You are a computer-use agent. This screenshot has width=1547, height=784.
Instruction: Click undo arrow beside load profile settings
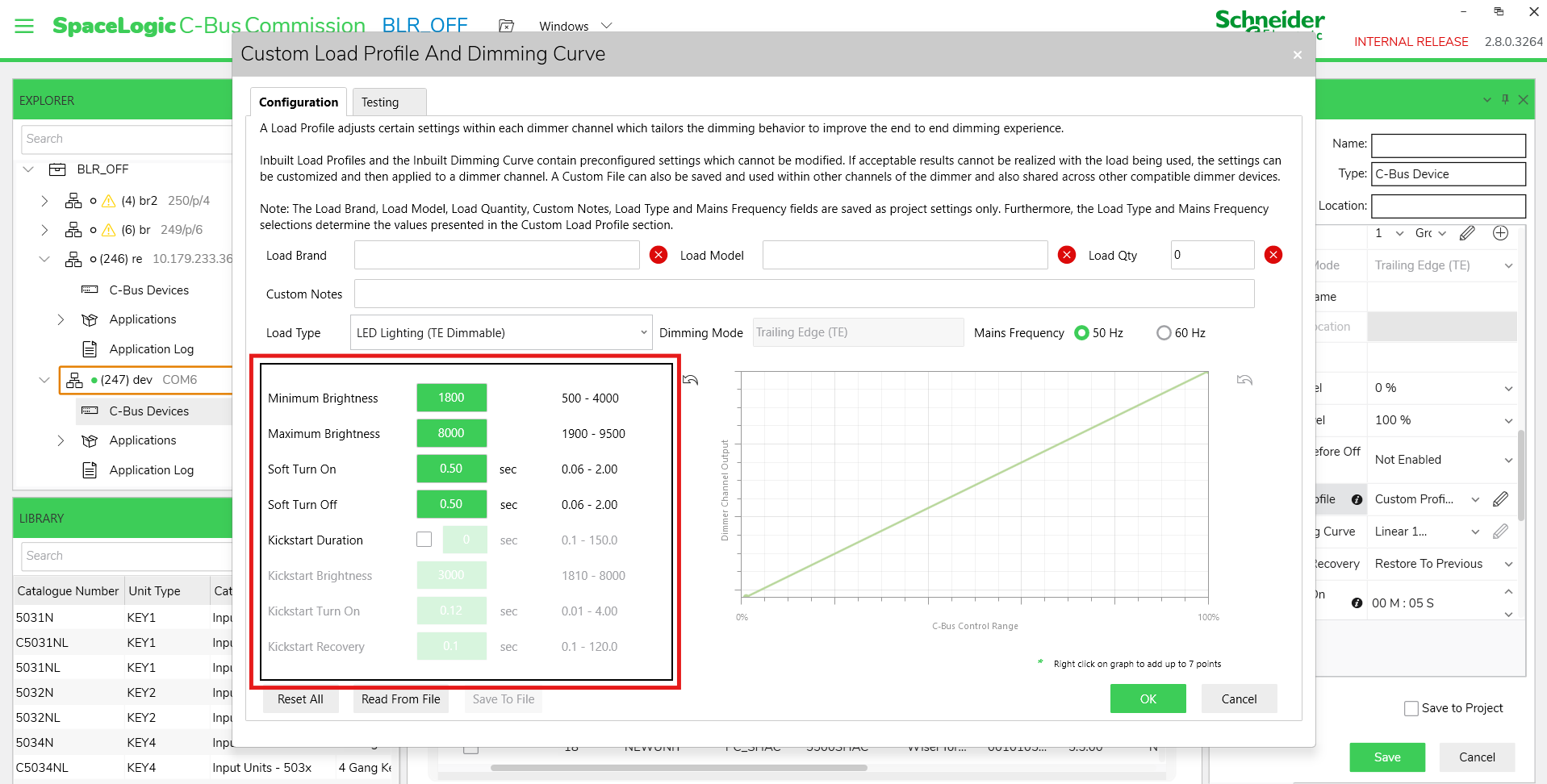coord(691,380)
